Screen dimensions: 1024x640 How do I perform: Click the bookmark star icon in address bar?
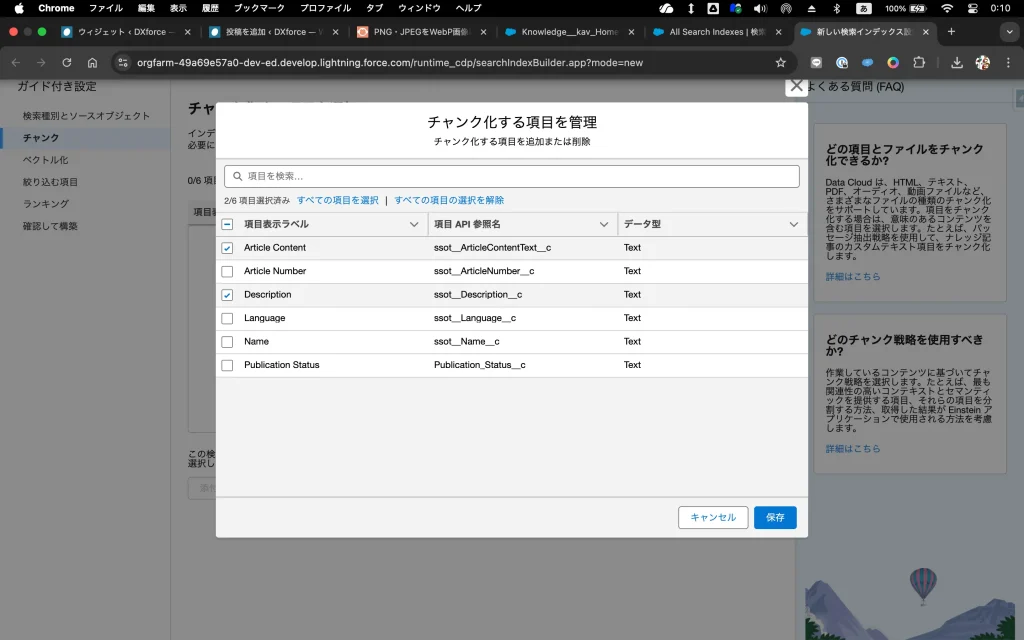tap(780, 62)
